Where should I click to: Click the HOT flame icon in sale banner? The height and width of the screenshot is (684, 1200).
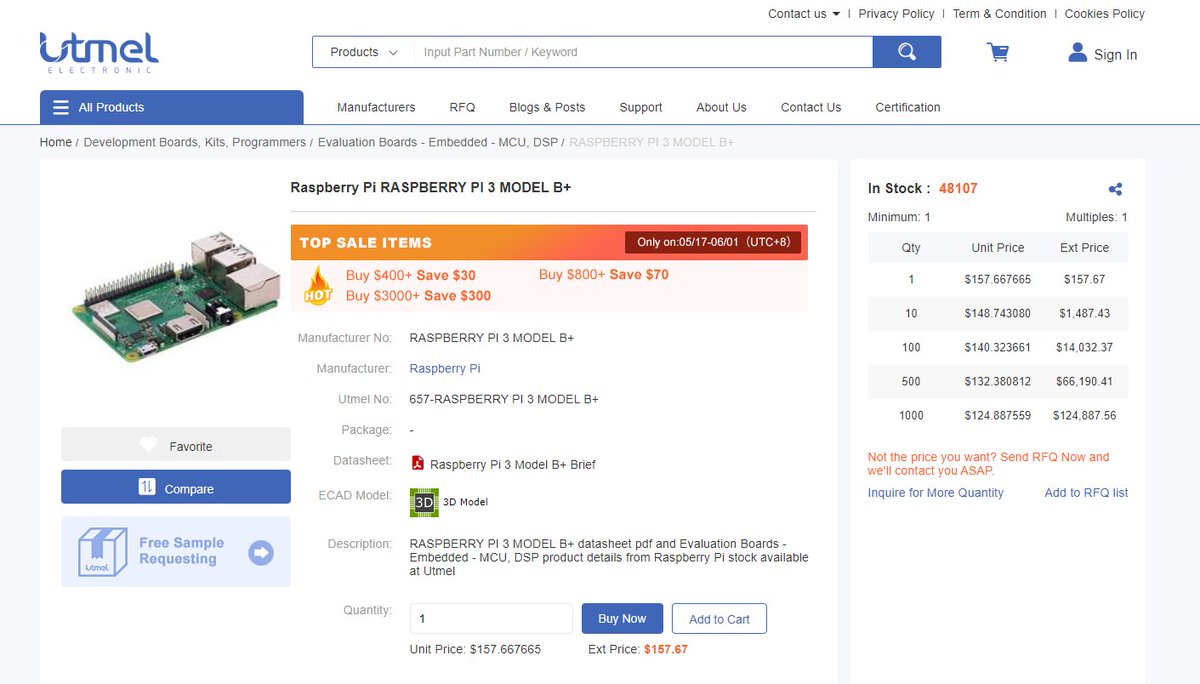318,285
